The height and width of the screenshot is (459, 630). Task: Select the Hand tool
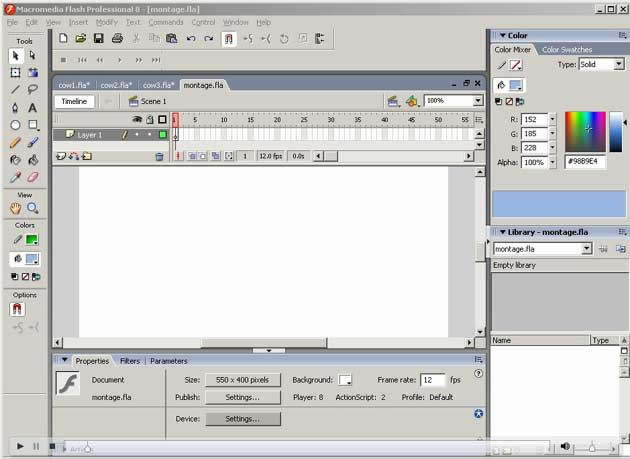(16, 208)
